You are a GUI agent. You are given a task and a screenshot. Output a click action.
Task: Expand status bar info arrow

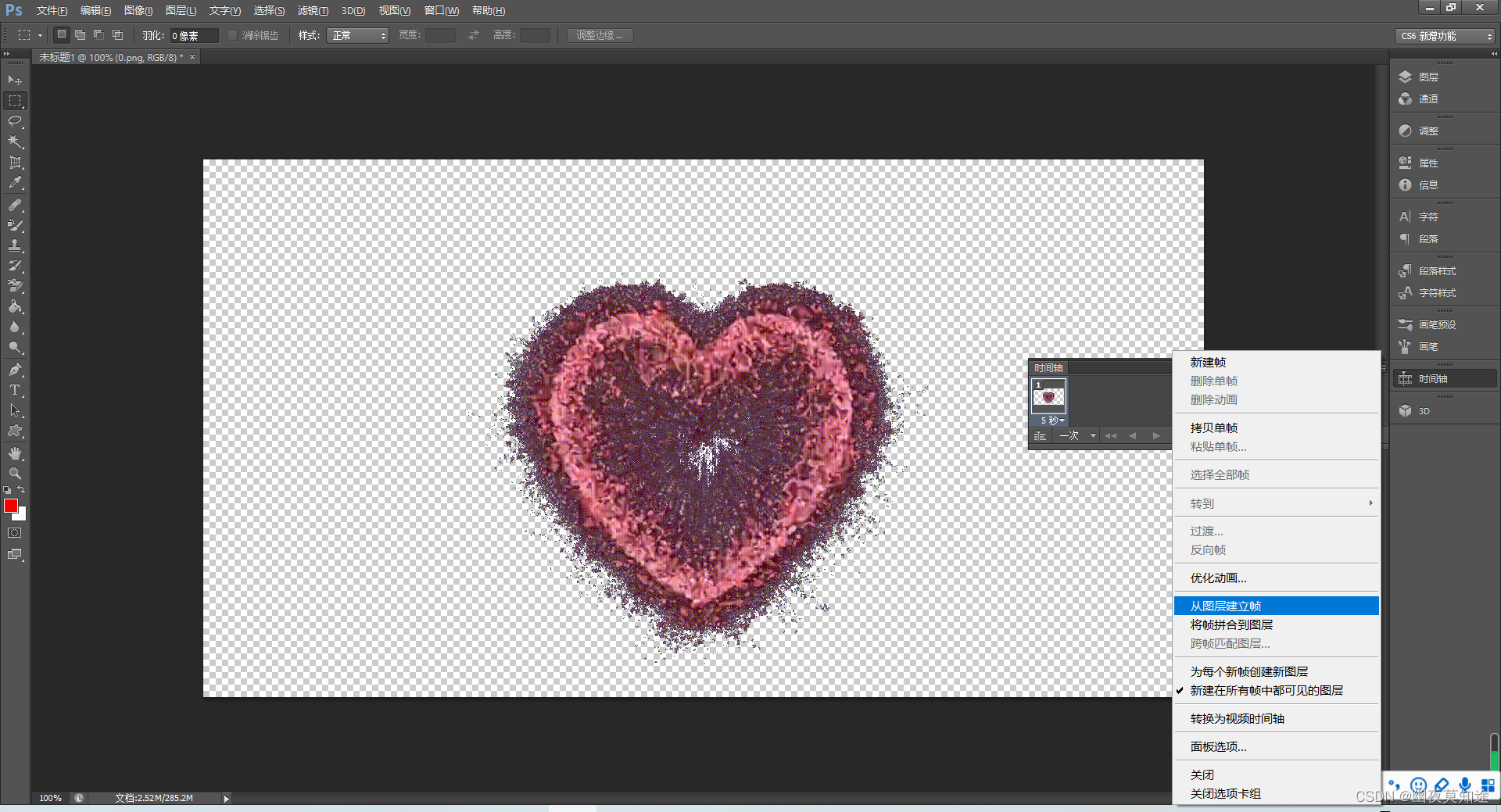pos(227,799)
